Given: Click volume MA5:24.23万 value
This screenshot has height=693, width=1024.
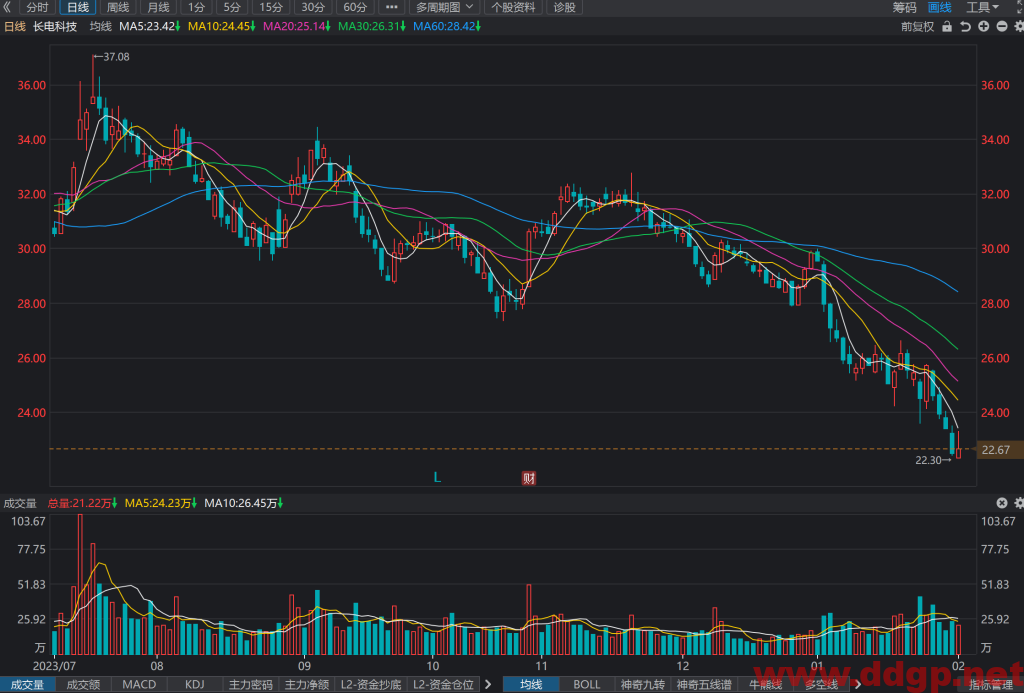Looking at the screenshot, I should [161, 503].
